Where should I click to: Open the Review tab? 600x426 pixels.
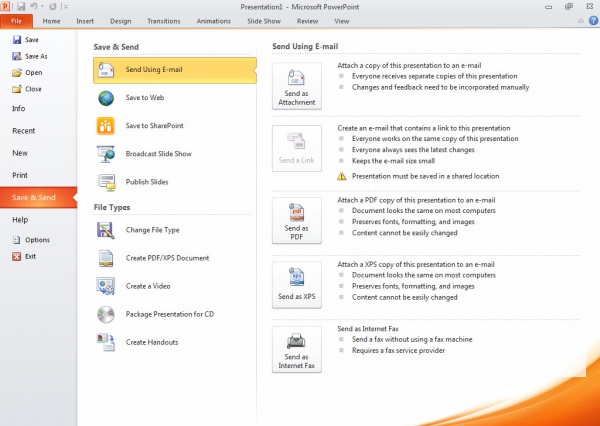307,21
